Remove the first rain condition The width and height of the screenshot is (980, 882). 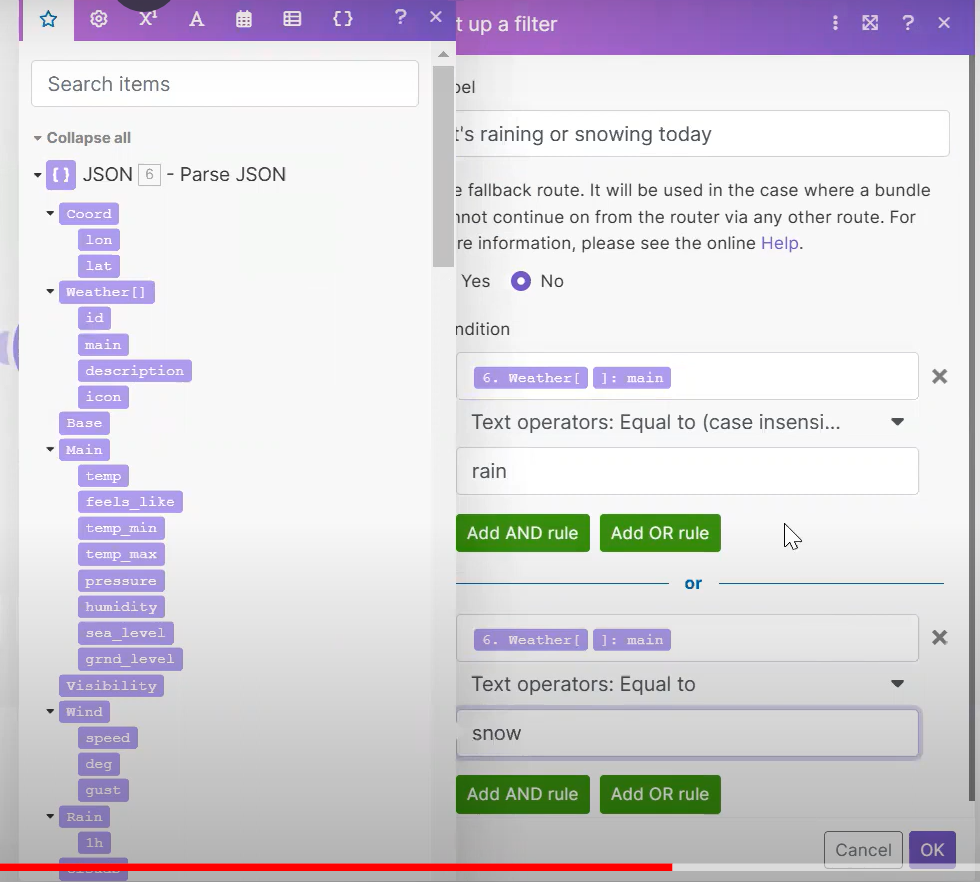click(939, 376)
